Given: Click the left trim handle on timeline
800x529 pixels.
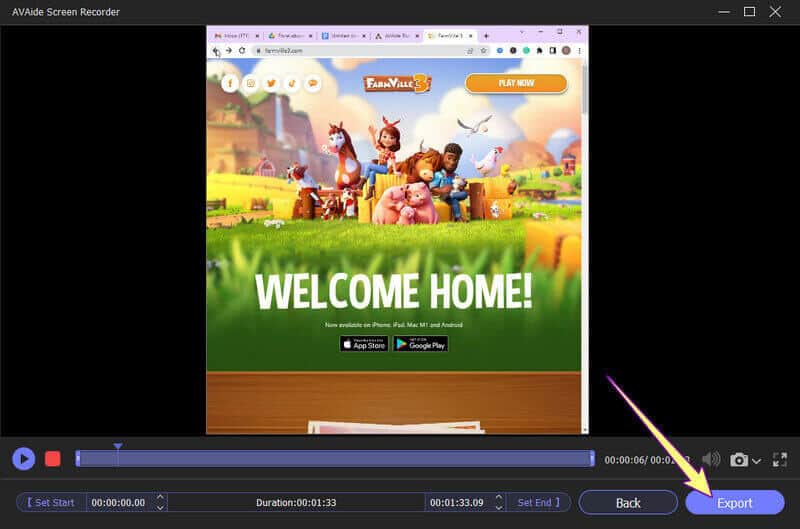Looking at the screenshot, I should click(78, 459).
